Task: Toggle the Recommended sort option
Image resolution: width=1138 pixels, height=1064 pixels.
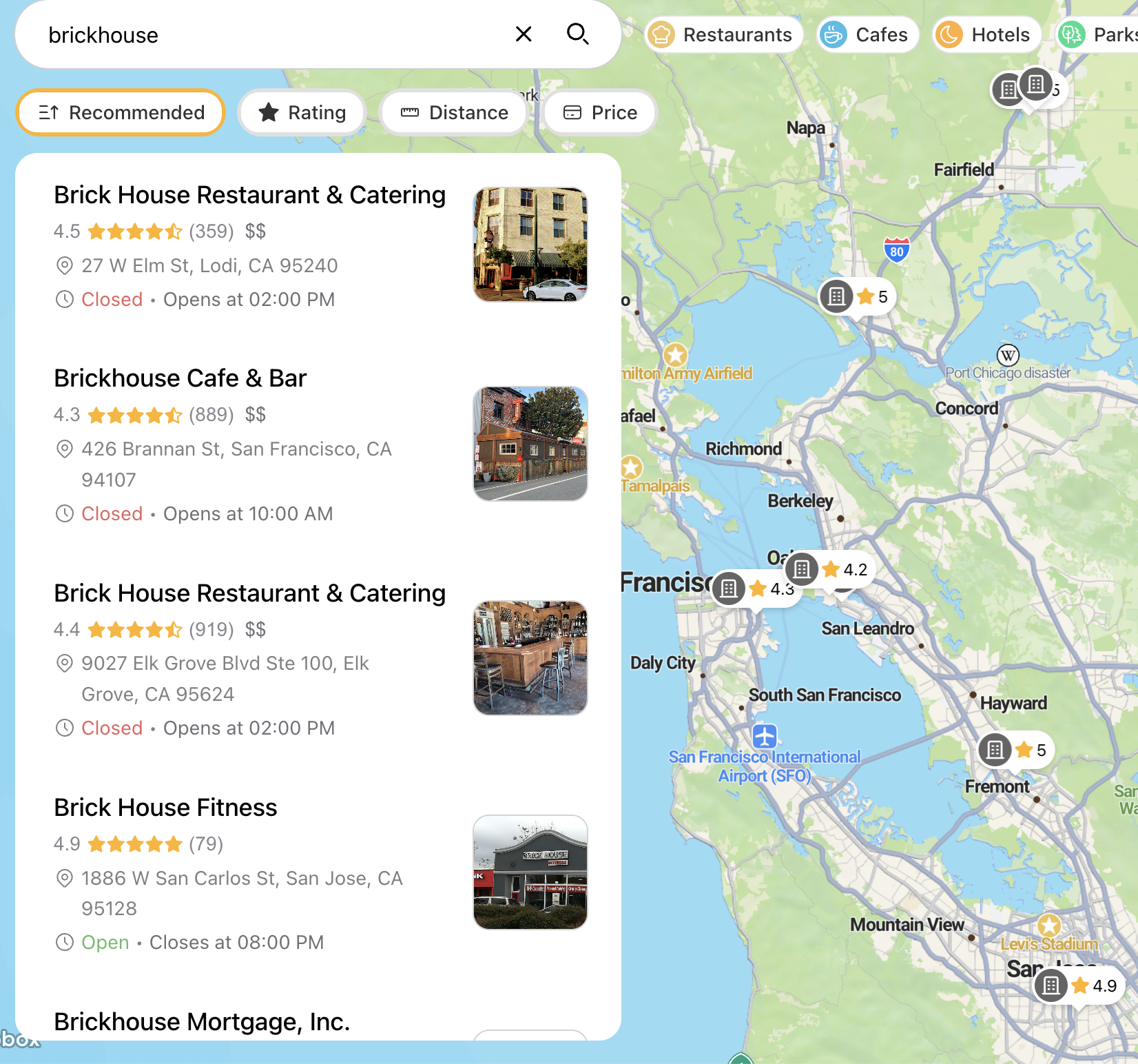Action: click(121, 112)
